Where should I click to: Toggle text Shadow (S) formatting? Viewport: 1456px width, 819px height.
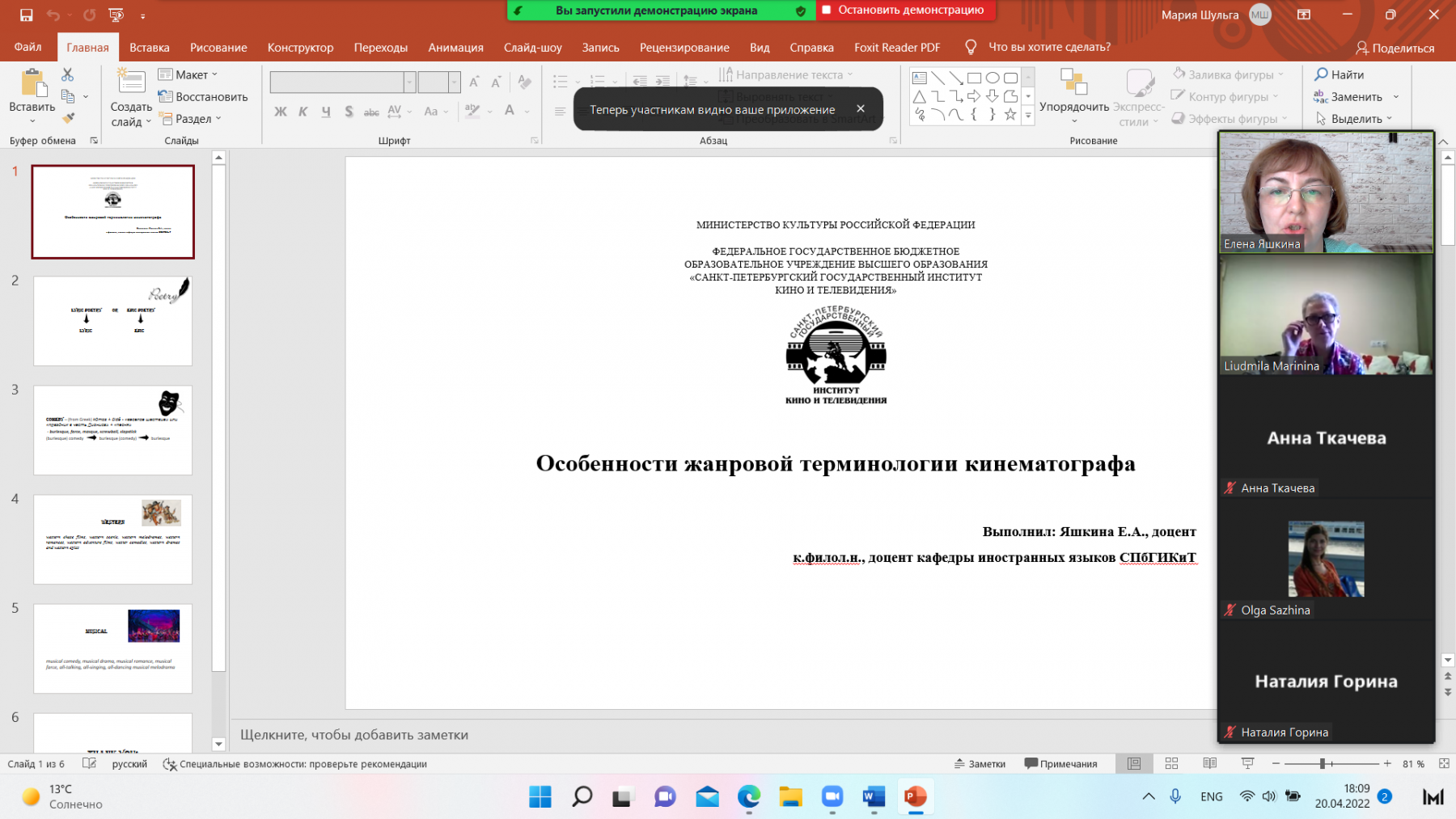349,112
